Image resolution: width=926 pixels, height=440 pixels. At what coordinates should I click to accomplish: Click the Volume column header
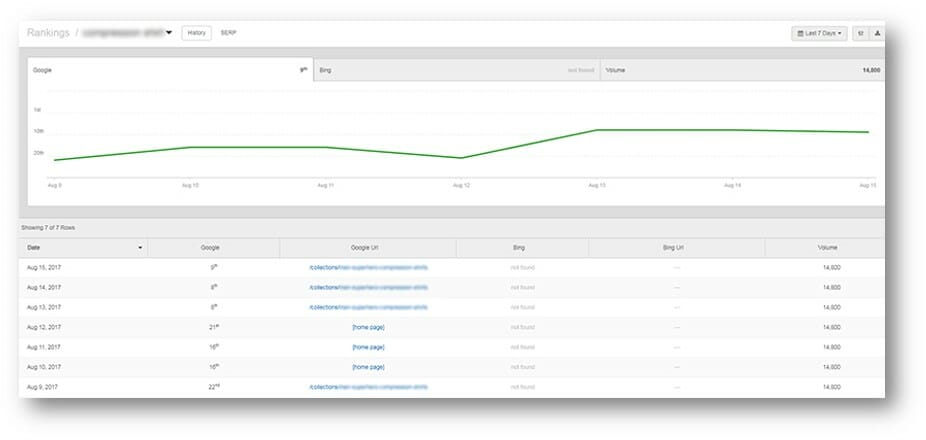point(826,247)
